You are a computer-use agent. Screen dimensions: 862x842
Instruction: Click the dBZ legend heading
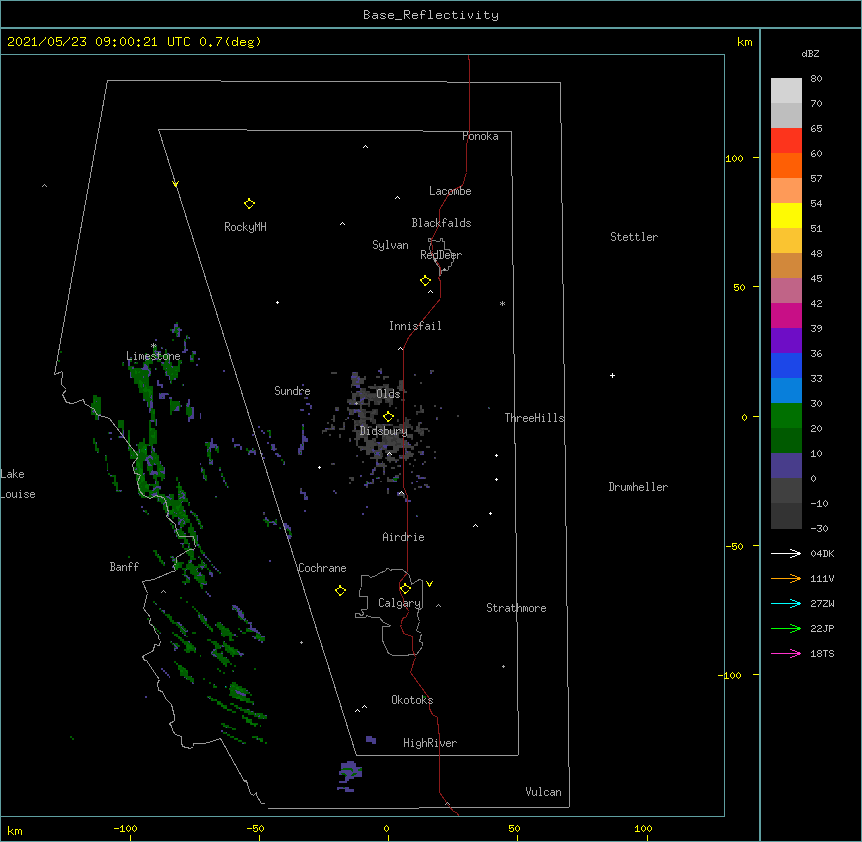click(x=810, y=54)
